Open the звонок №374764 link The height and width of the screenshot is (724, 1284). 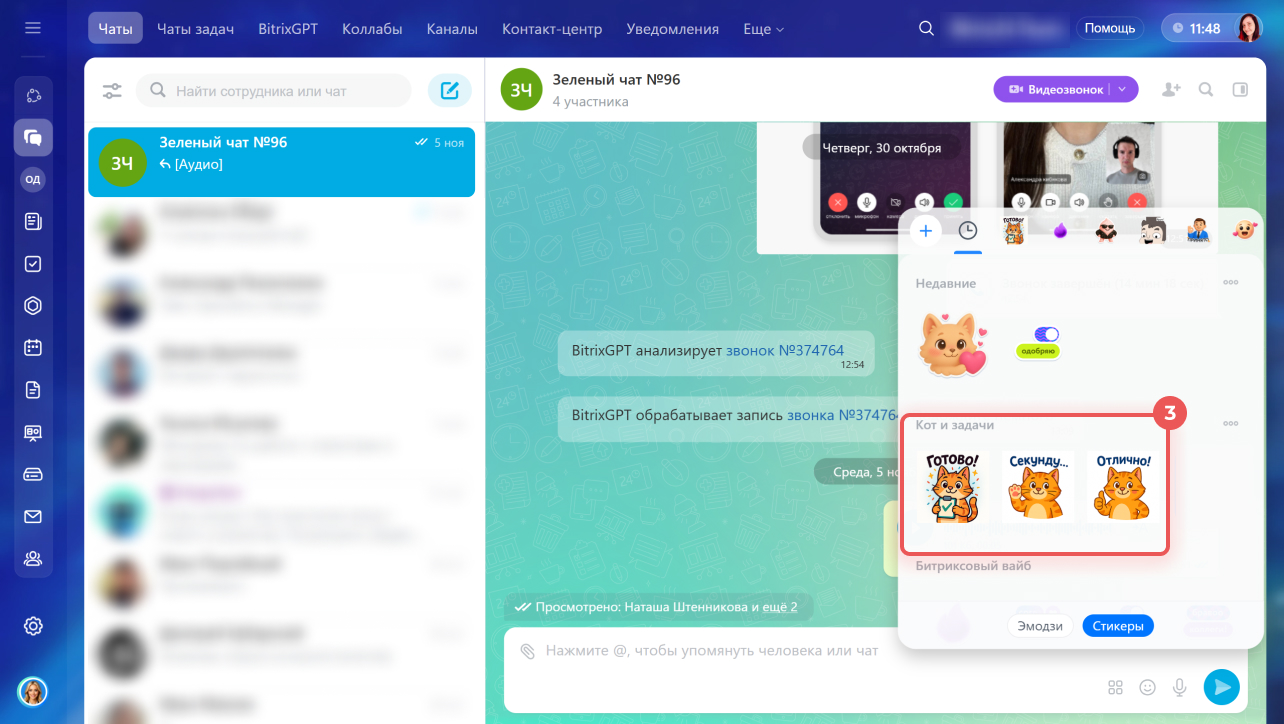(785, 351)
